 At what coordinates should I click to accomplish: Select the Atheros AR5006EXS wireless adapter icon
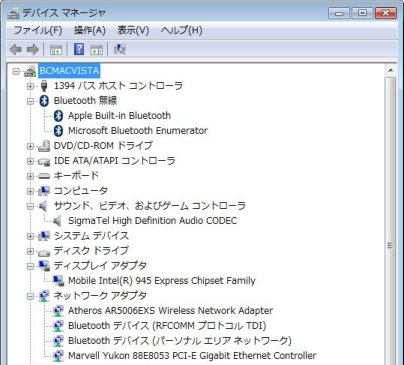click(x=58, y=311)
